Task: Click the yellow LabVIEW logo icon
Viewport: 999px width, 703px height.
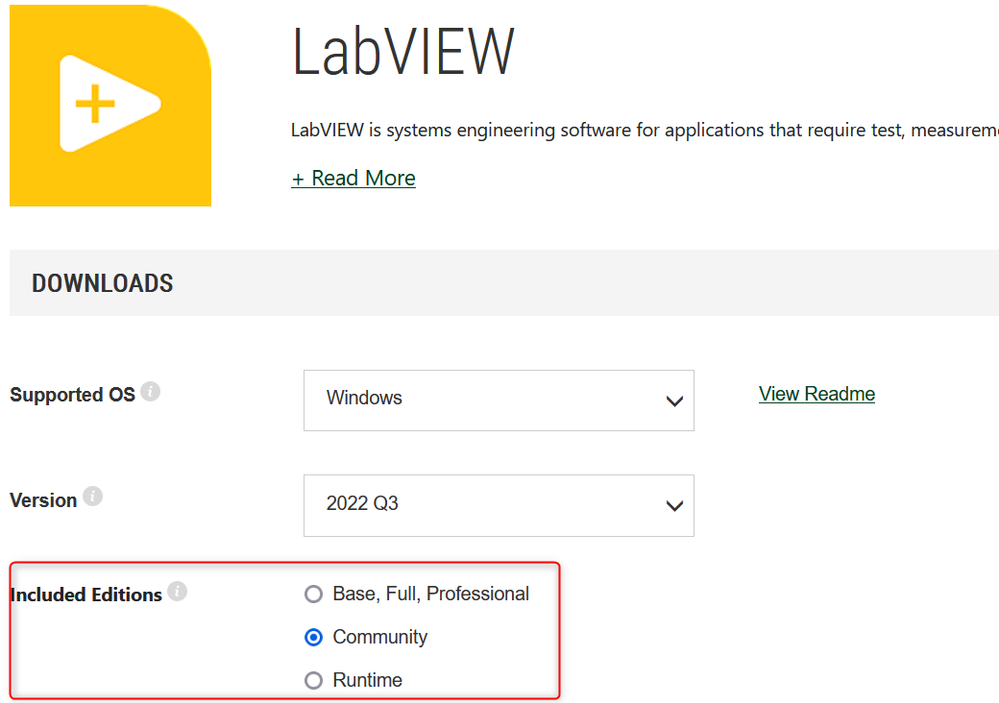Action: pos(110,105)
